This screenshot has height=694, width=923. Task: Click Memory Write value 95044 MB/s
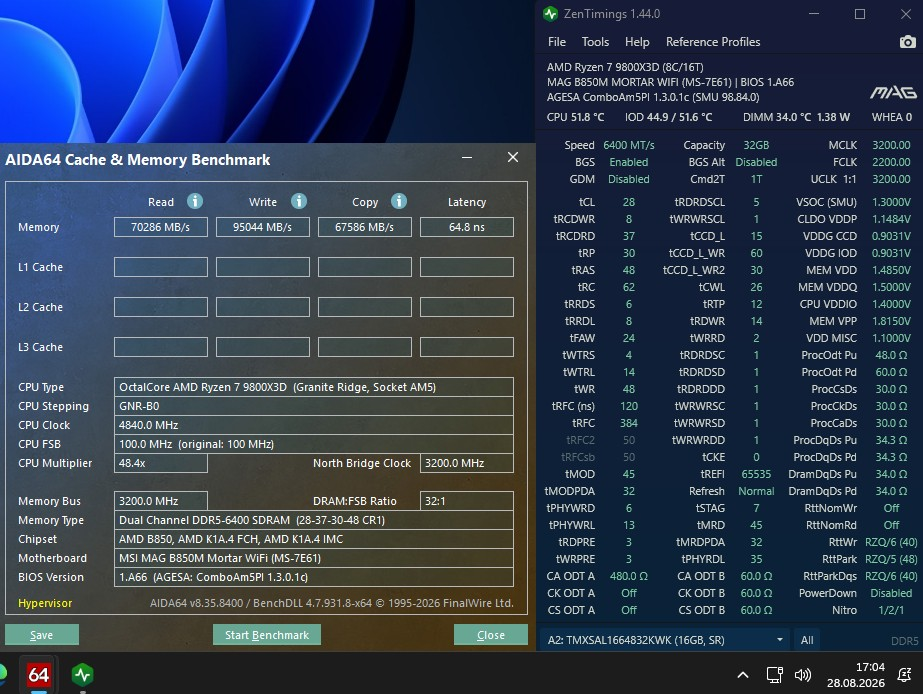click(x=263, y=227)
